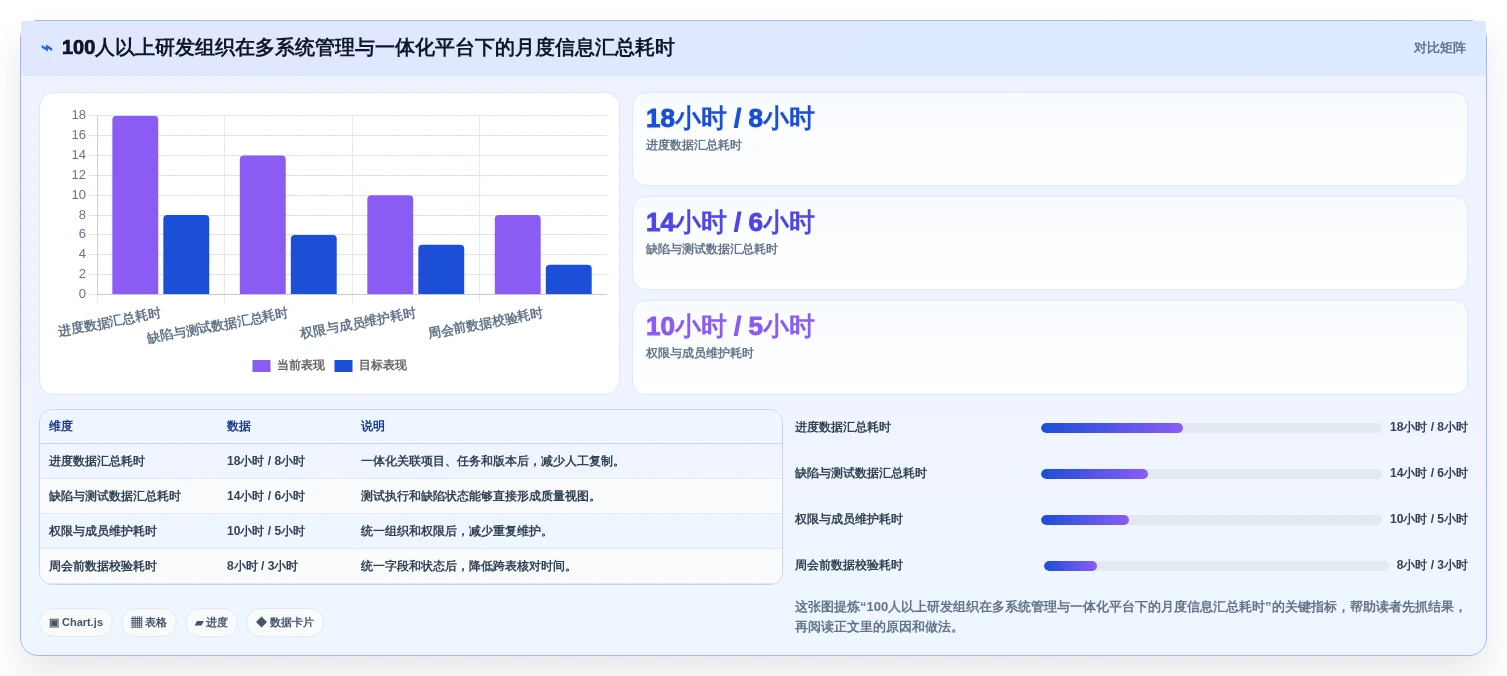The image size is (1507, 676).
Task: Click table cell 周会前数据校验耗时 in 维度 column
Action: click(x=103, y=567)
